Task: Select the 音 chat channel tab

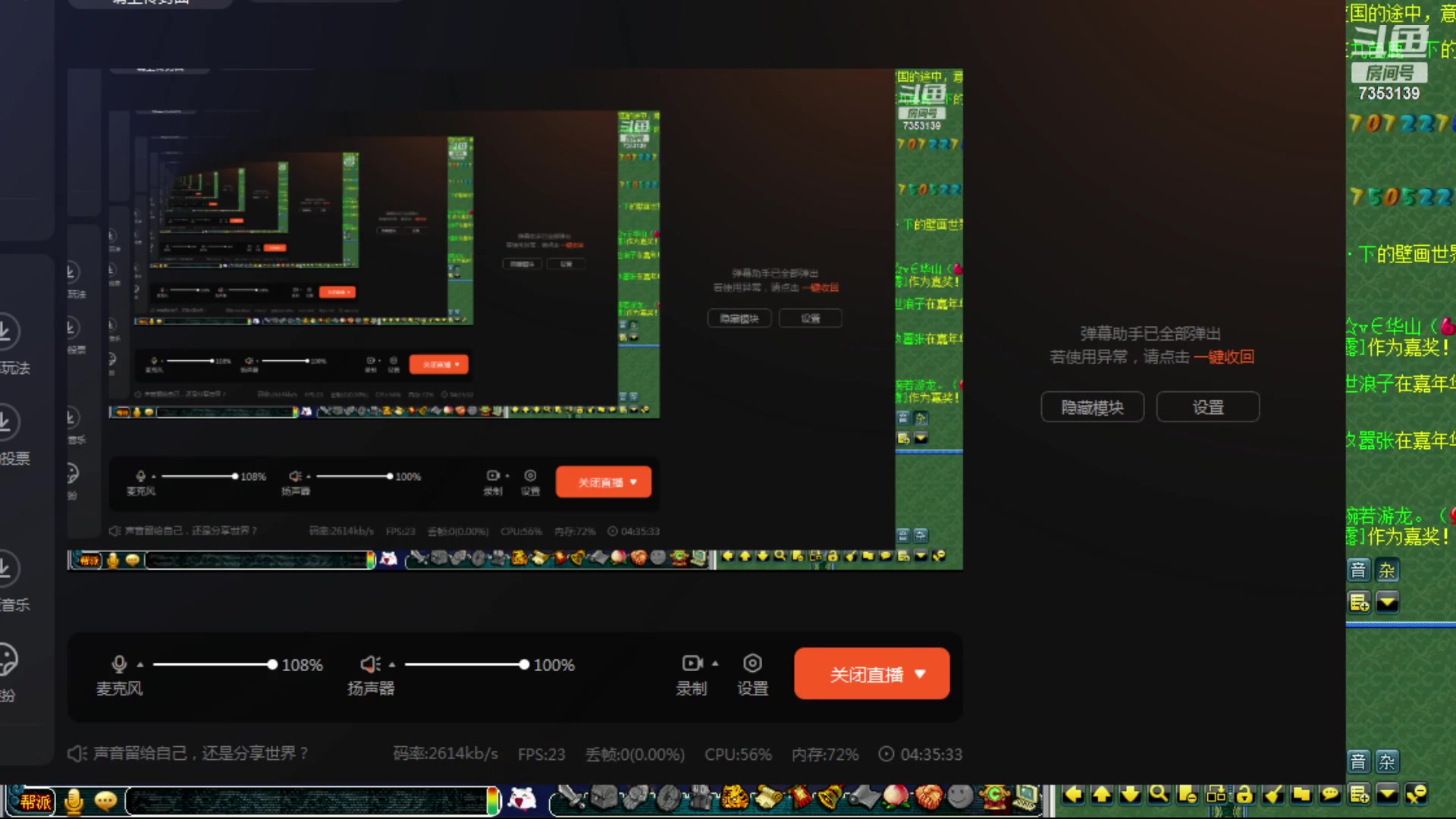Action: click(1358, 570)
